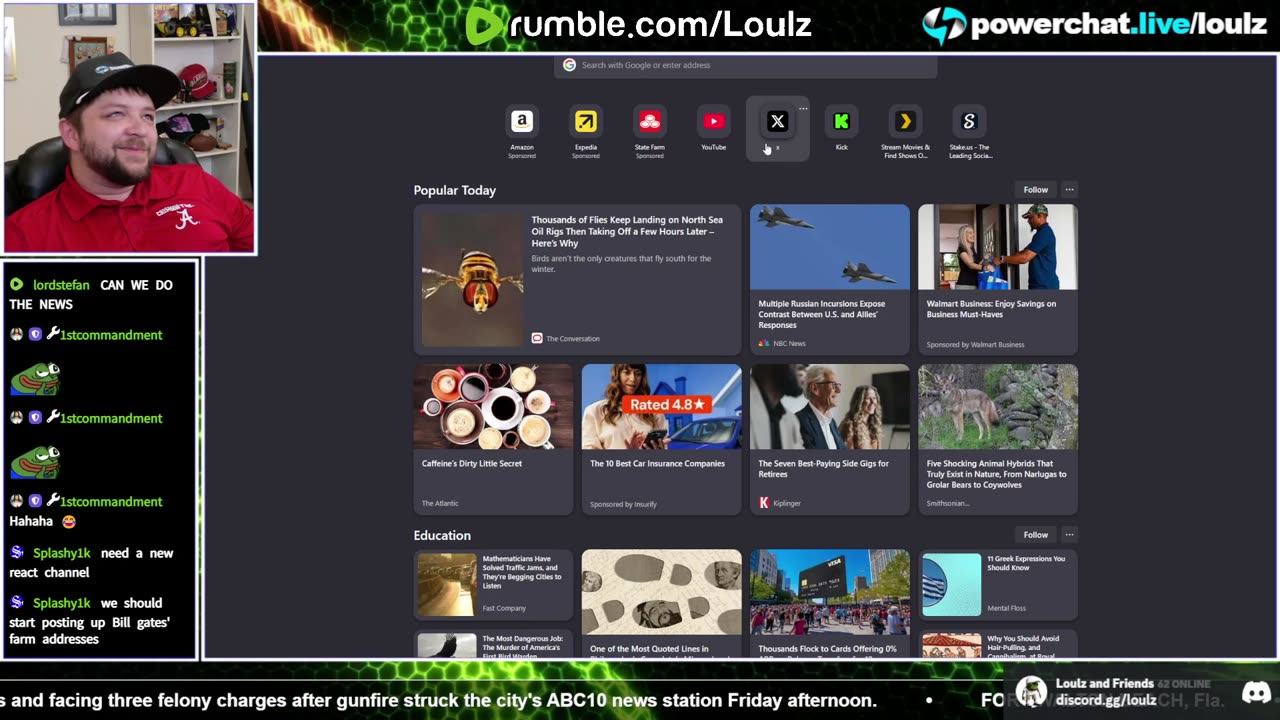The image size is (1280, 720).
Task: Click The Atlantic source label
Action: click(x=440, y=503)
